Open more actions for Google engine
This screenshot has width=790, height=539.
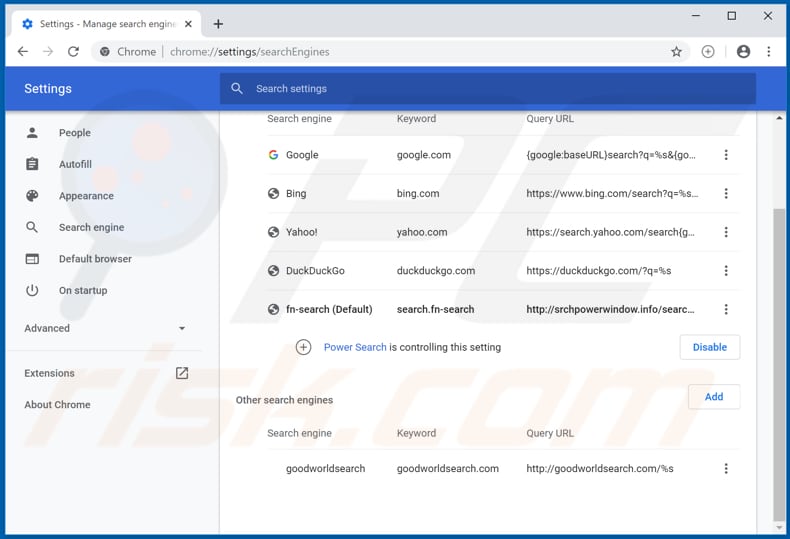tap(726, 155)
